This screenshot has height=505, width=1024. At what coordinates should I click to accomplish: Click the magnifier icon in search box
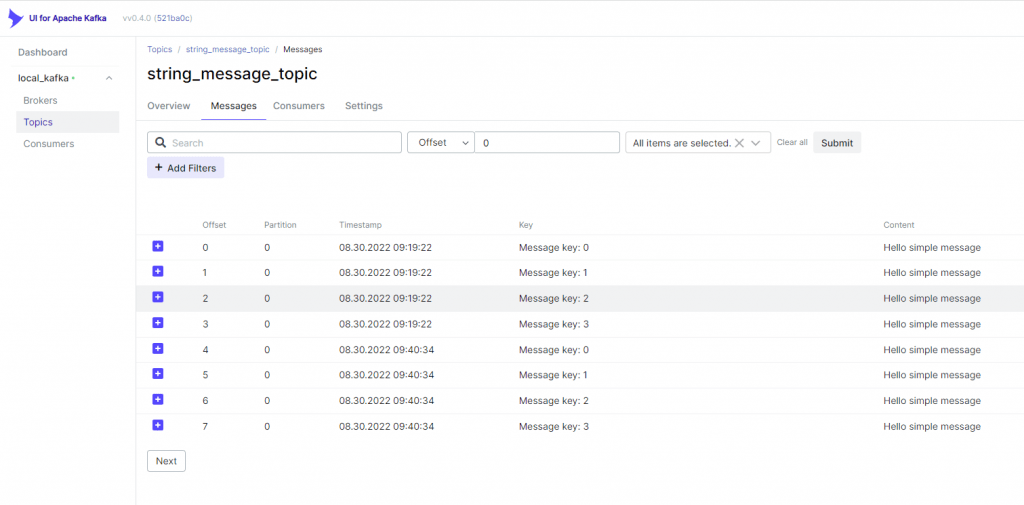(161, 142)
